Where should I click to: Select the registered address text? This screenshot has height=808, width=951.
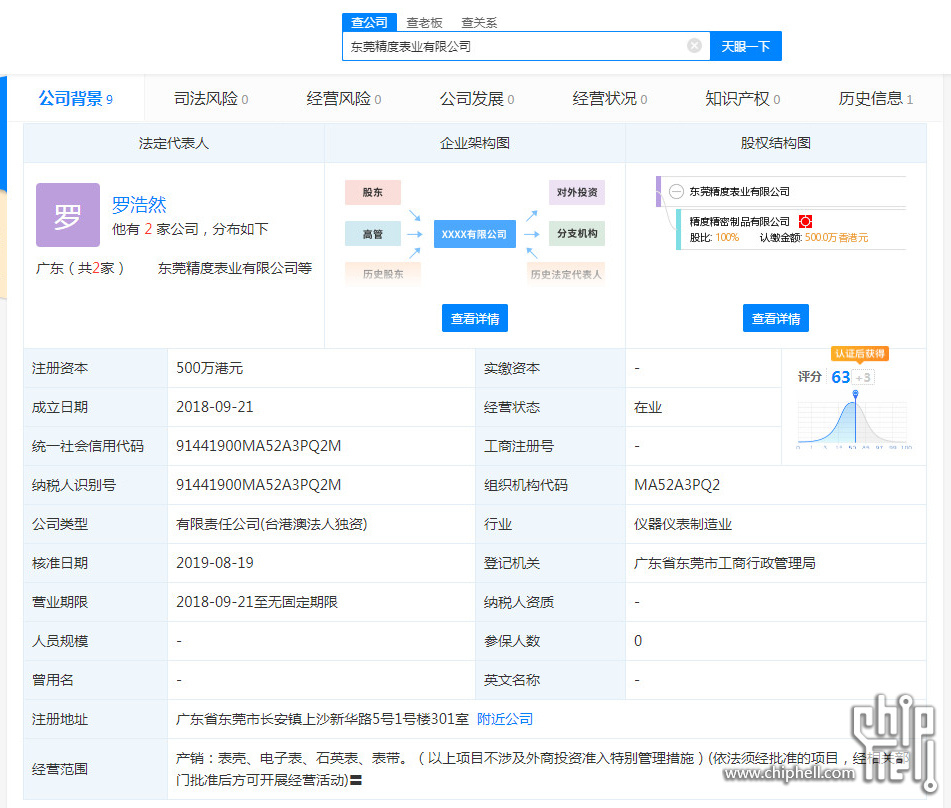tap(322, 719)
